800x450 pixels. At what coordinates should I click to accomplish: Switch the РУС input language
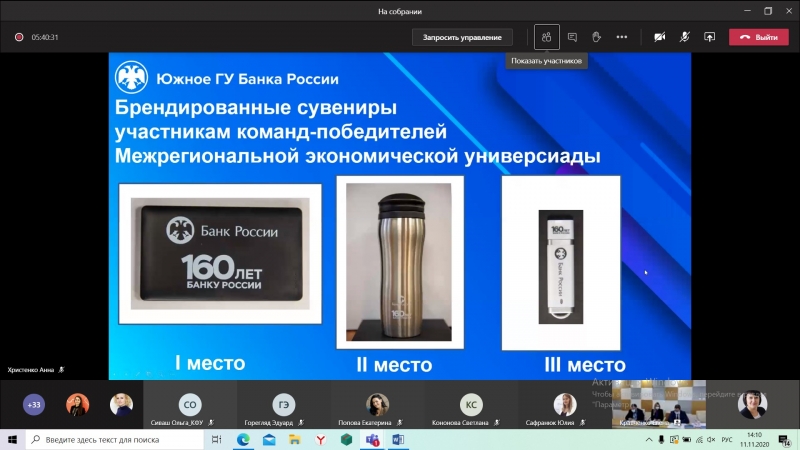727,439
